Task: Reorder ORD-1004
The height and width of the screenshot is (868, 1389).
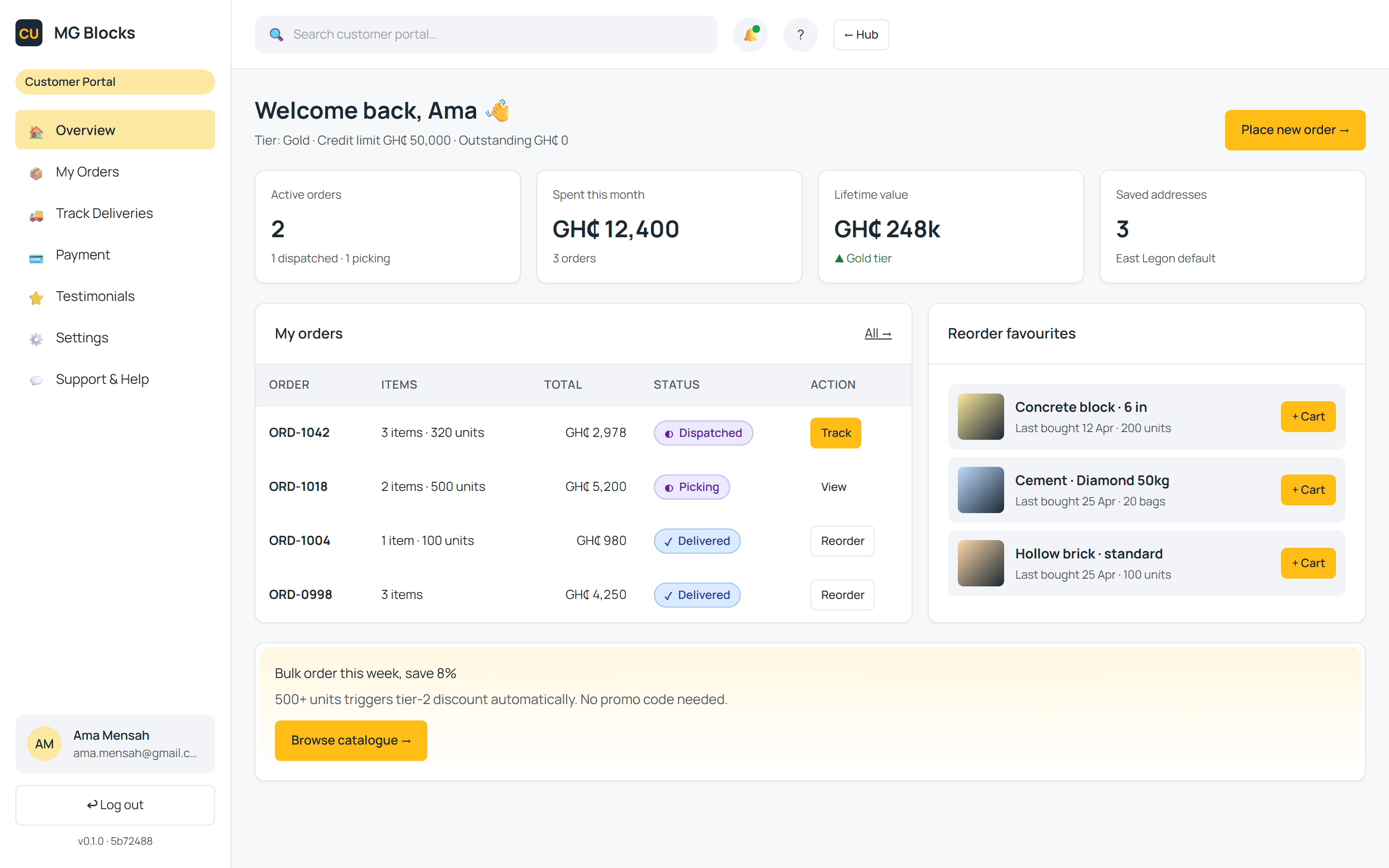Action: tap(842, 541)
